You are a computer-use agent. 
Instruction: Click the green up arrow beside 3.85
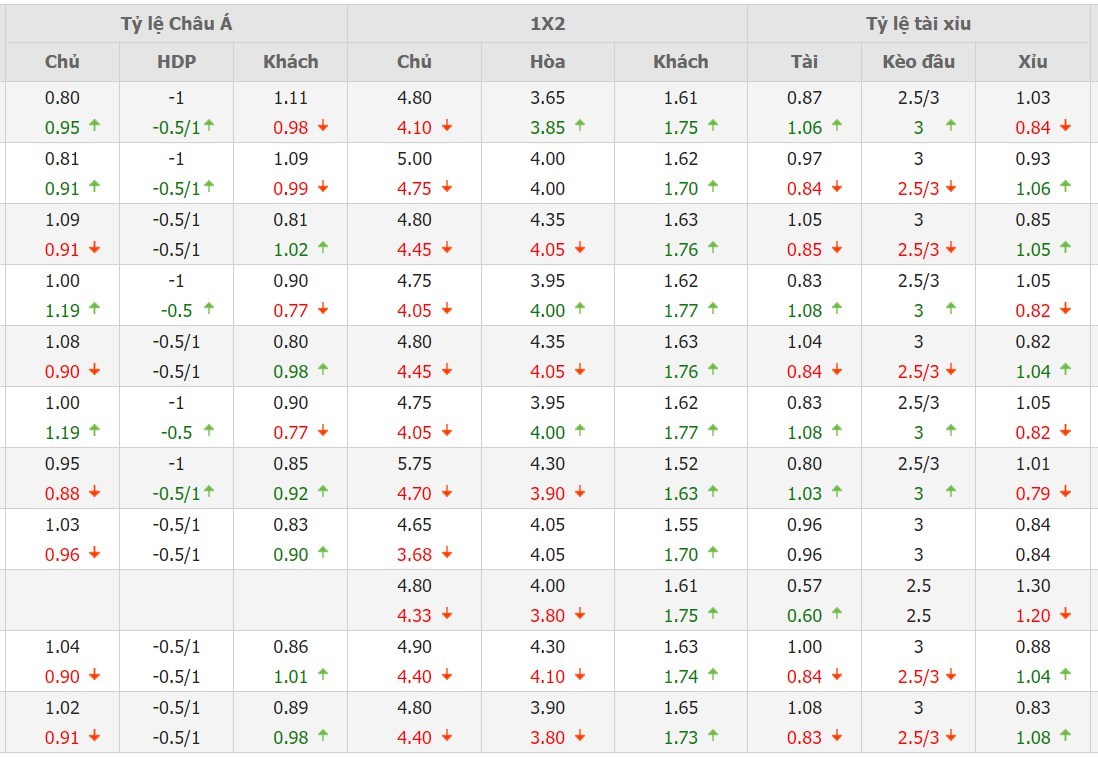[580, 127]
